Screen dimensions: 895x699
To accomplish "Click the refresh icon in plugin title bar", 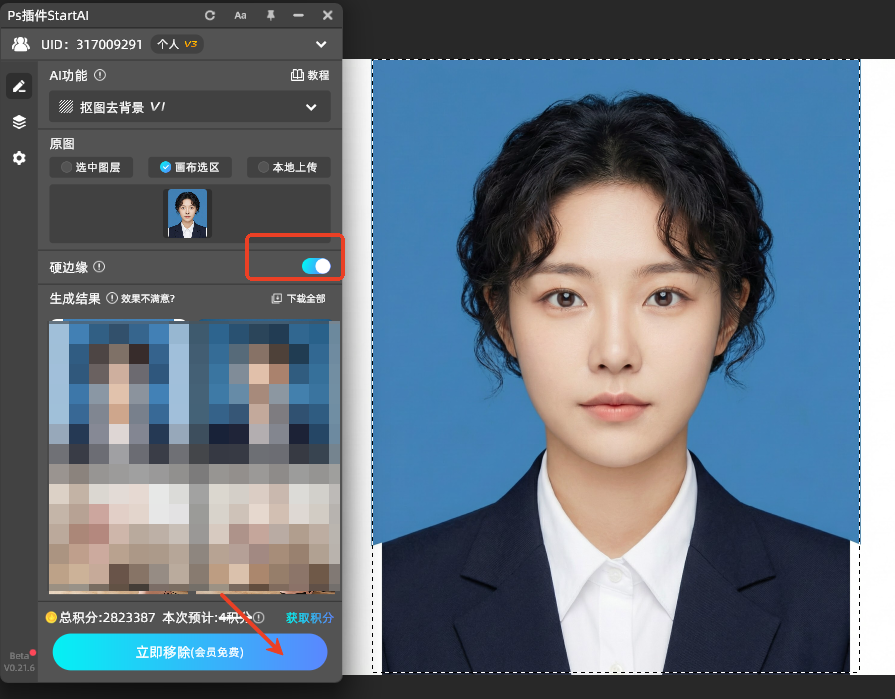I will coord(210,15).
